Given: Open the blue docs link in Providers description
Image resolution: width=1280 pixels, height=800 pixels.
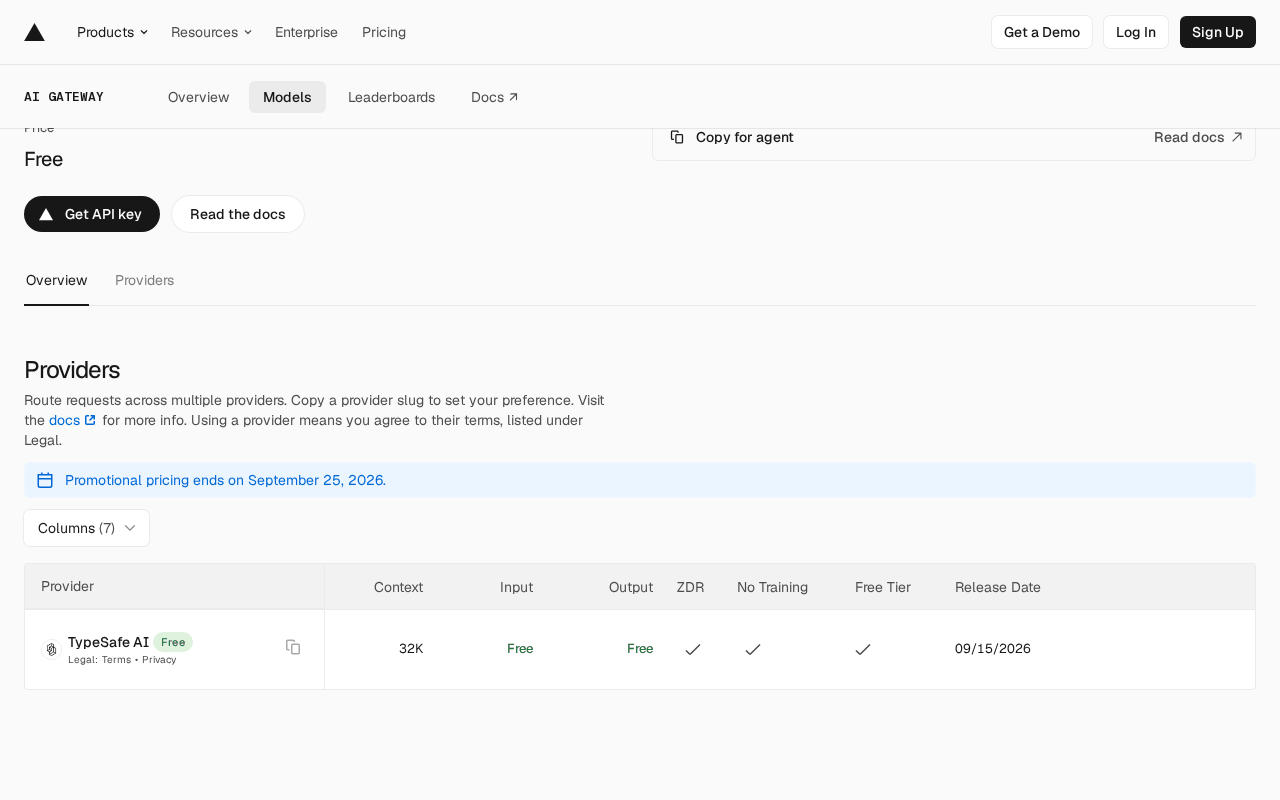Looking at the screenshot, I should [73, 420].
